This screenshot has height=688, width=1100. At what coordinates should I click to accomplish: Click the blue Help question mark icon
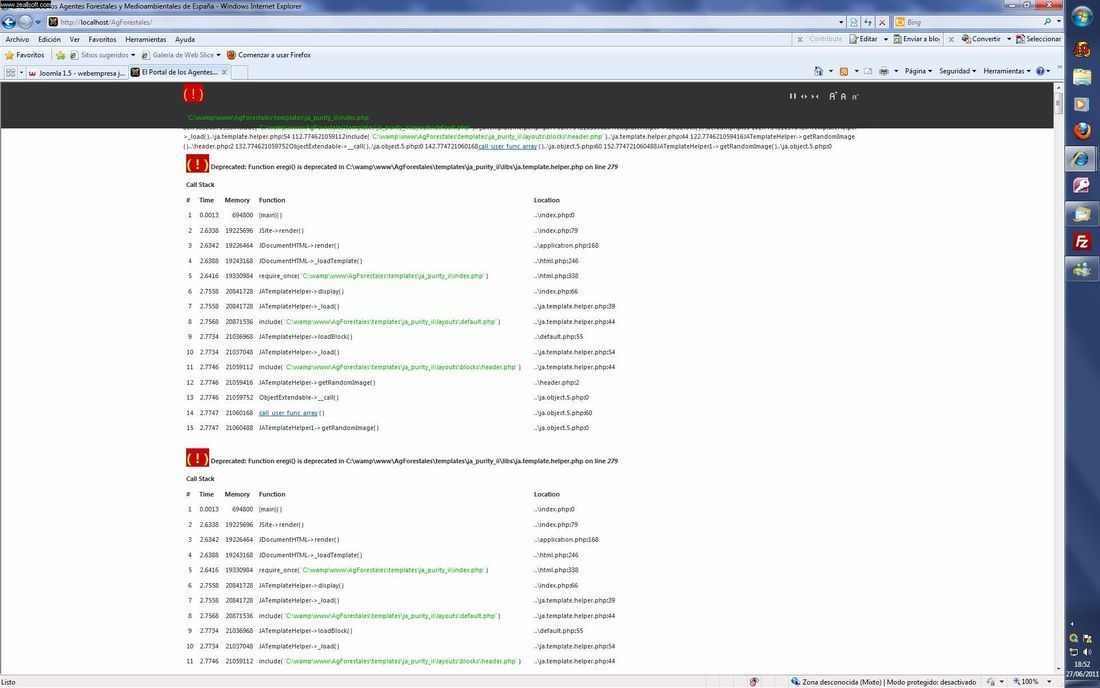point(1040,71)
